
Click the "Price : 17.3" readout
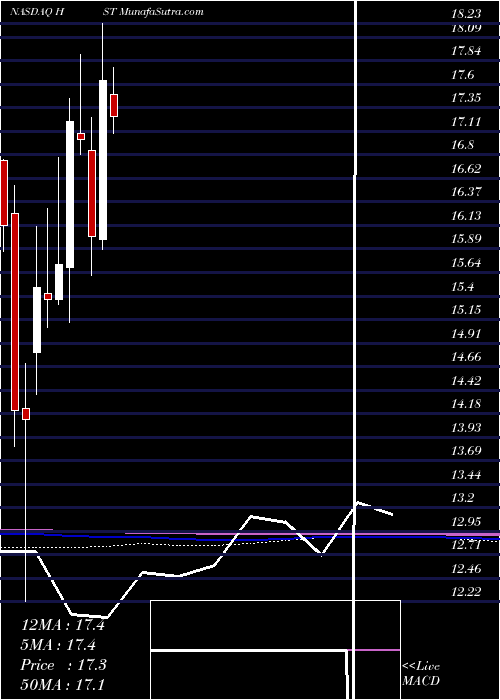(64, 665)
